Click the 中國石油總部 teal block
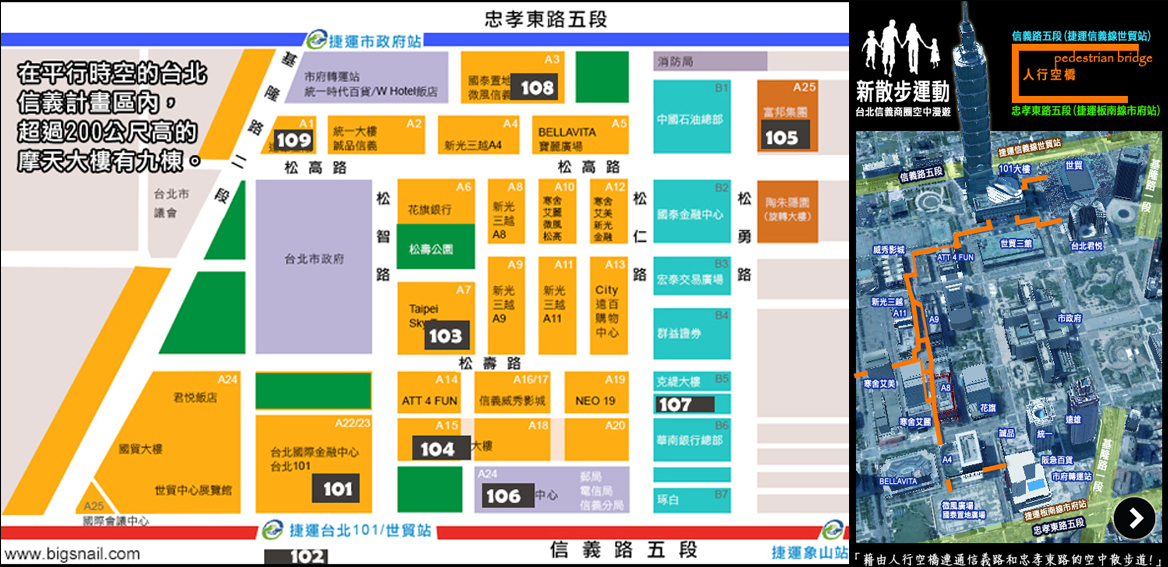Screen dimensions: 1168x567 click(x=690, y=119)
